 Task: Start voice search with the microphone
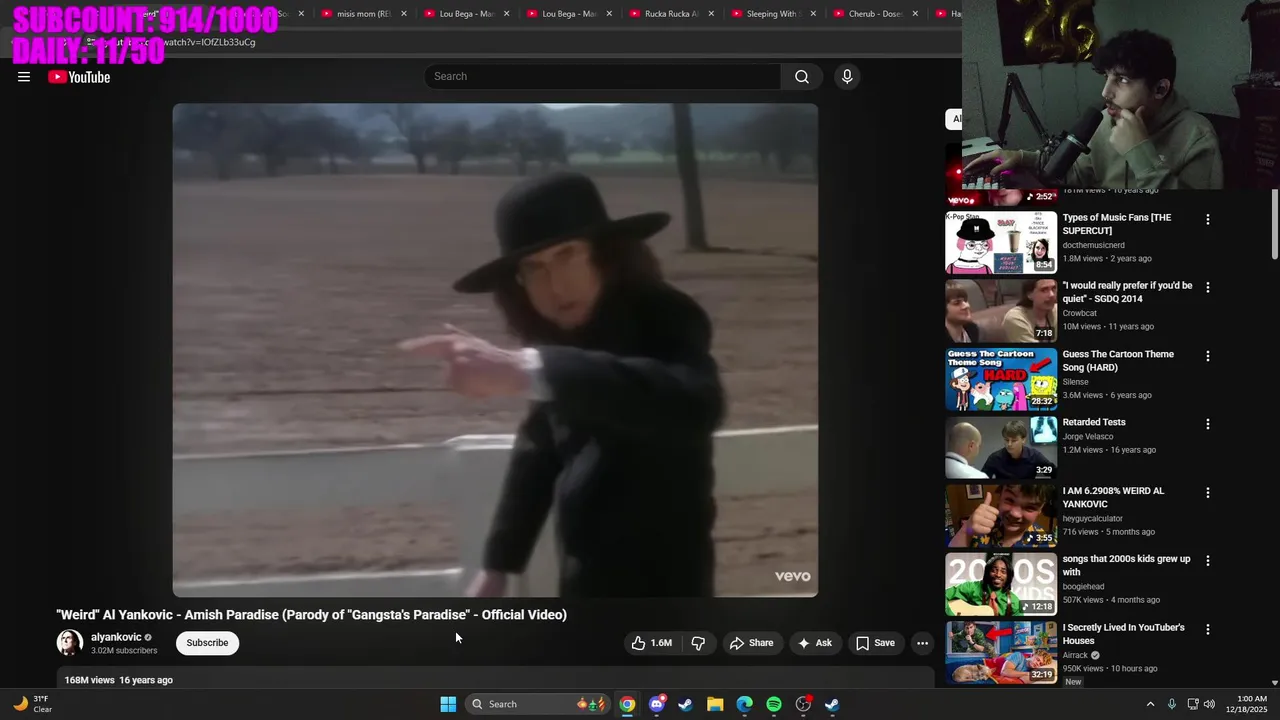tap(847, 77)
